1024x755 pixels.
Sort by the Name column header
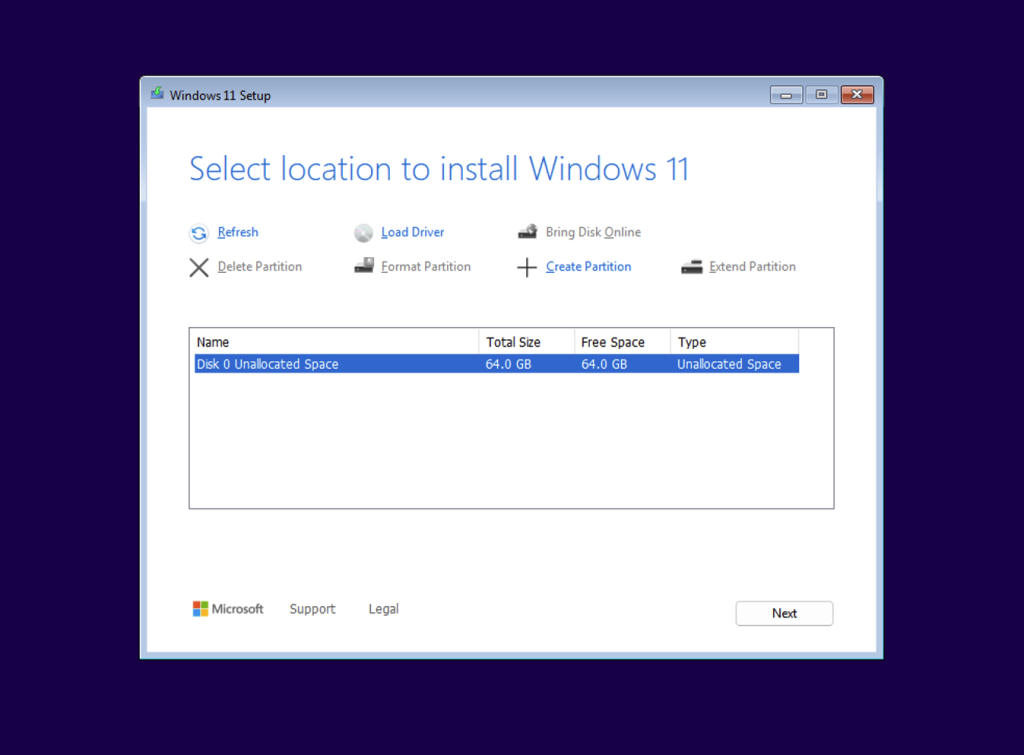(x=334, y=342)
